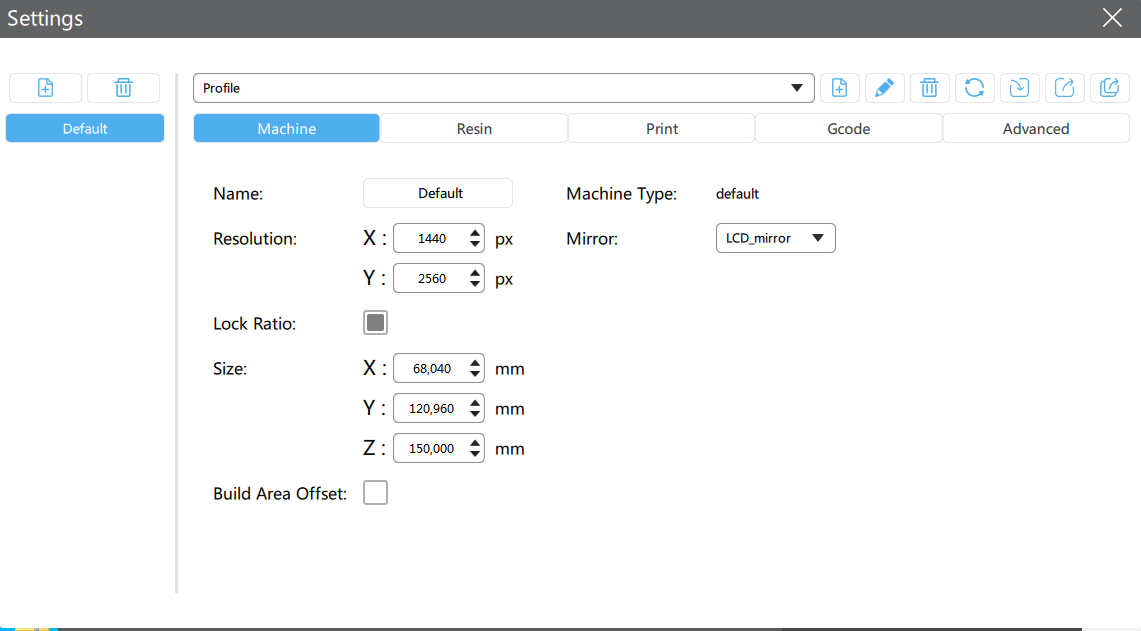Click the Size Z value field

click(x=430, y=449)
